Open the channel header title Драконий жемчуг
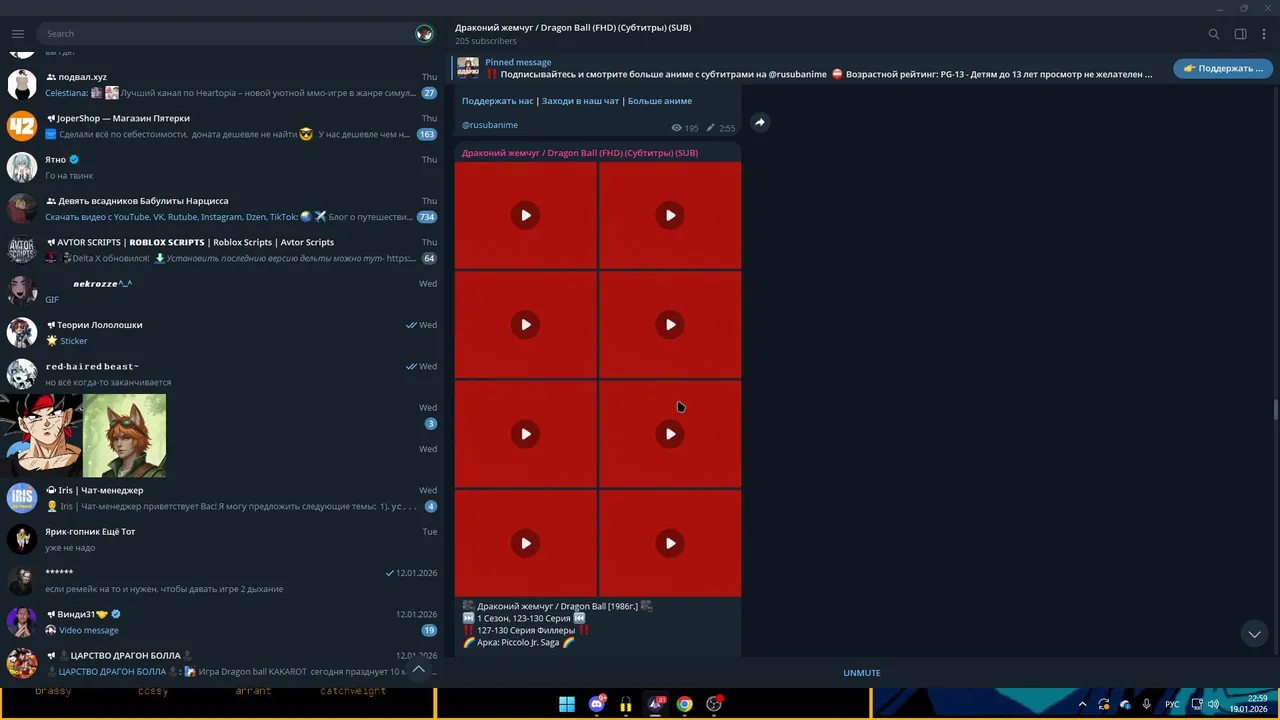 pos(573,27)
